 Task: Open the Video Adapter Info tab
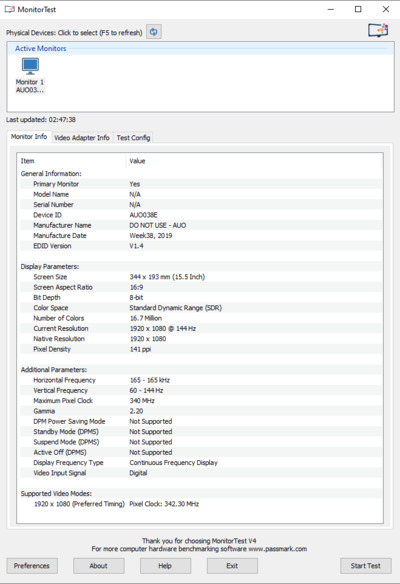coord(82,138)
